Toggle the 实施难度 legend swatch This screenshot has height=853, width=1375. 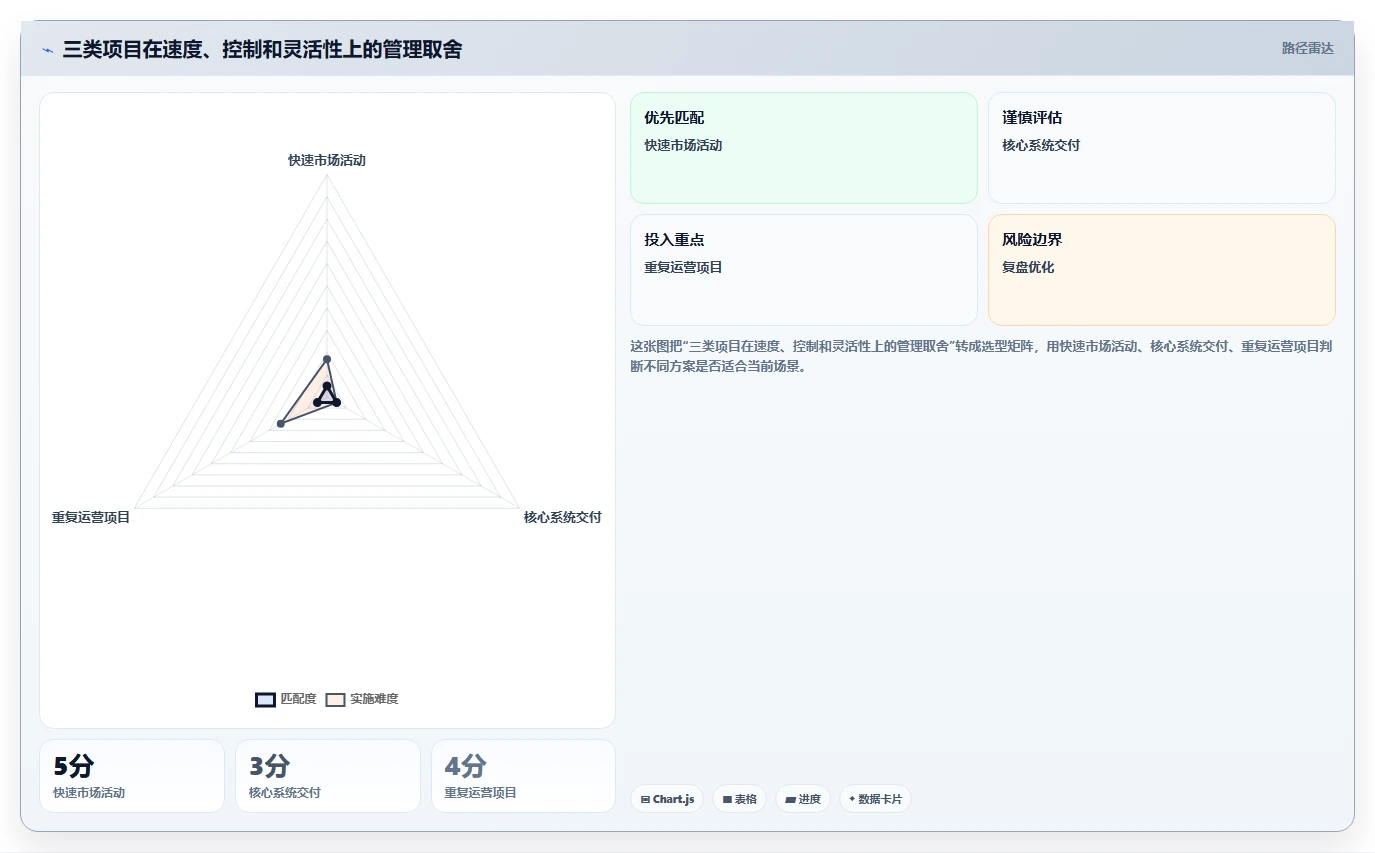pyautogui.click(x=335, y=699)
